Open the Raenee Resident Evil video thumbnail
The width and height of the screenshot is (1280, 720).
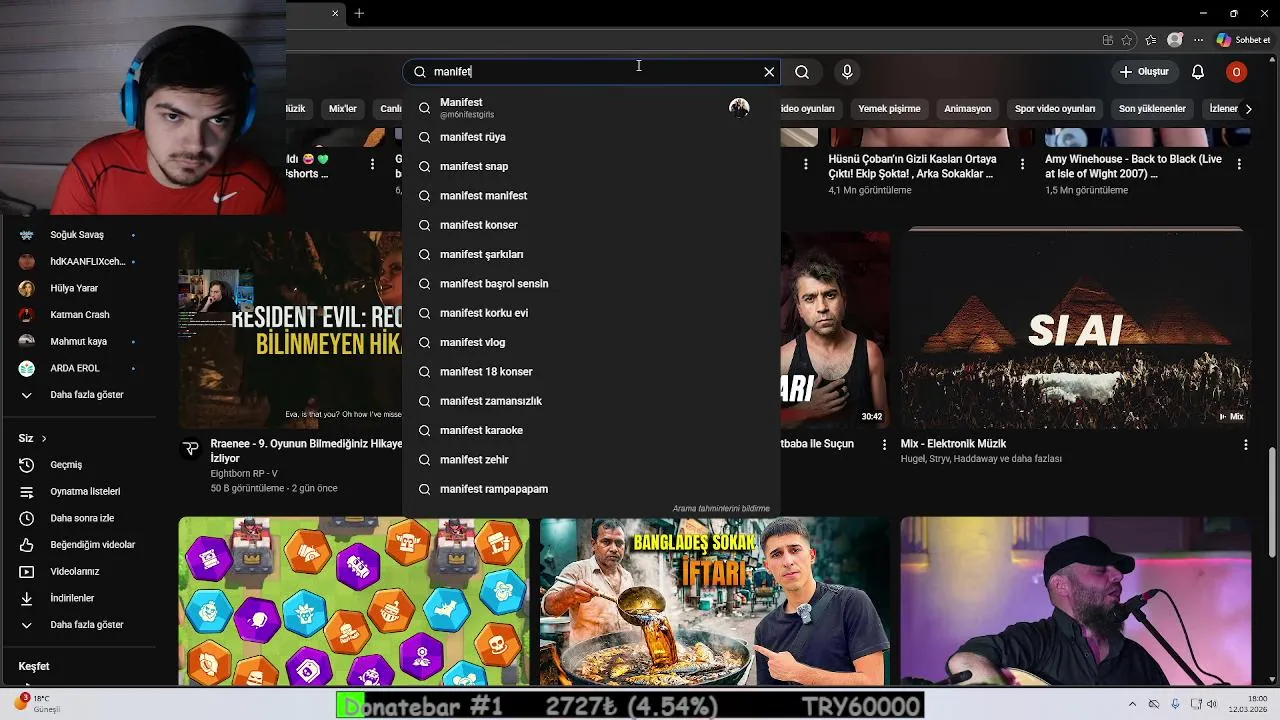[290, 330]
